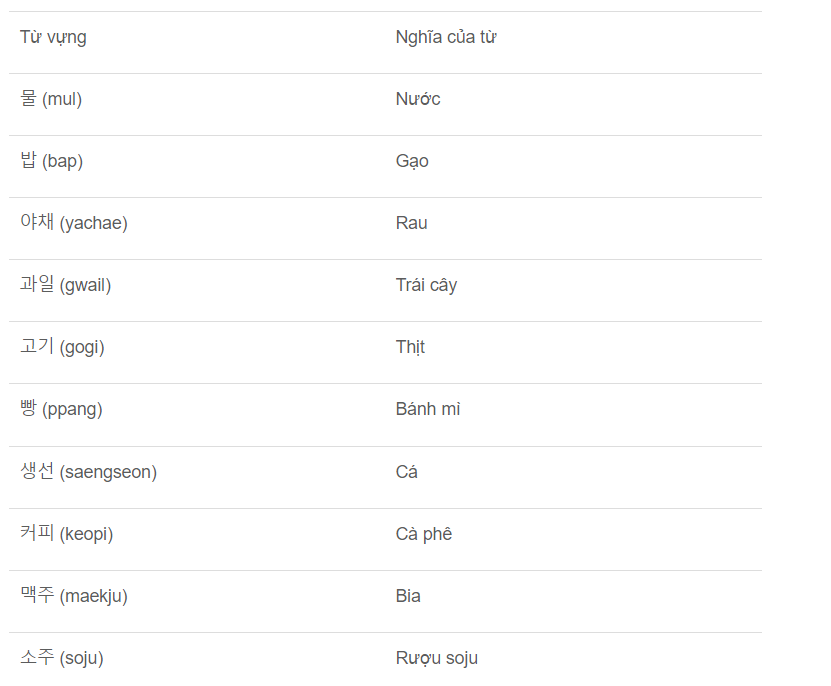Viewport: 831px width, 686px height.
Task: Select the word 고기 (gogi)
Action: (62, 347)
